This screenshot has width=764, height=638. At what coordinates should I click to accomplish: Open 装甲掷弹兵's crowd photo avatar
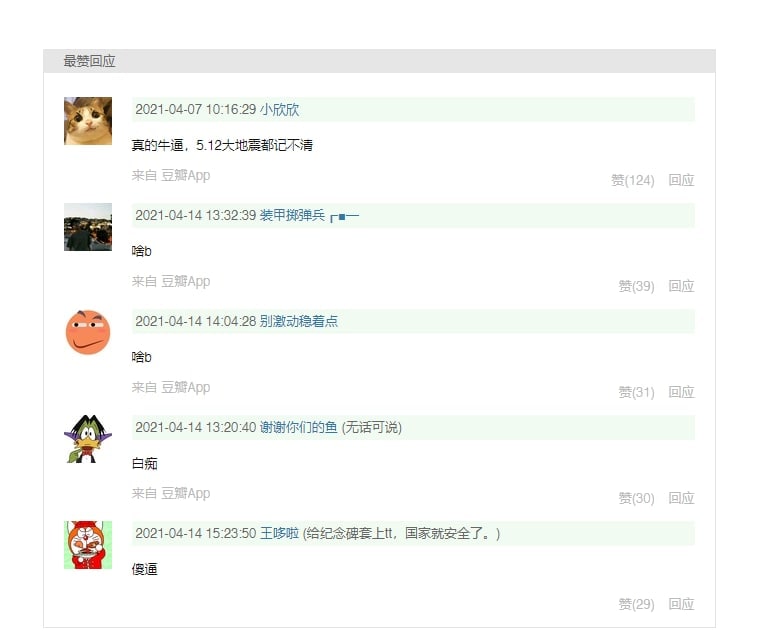pyautogui.click(x=88, y=227)
